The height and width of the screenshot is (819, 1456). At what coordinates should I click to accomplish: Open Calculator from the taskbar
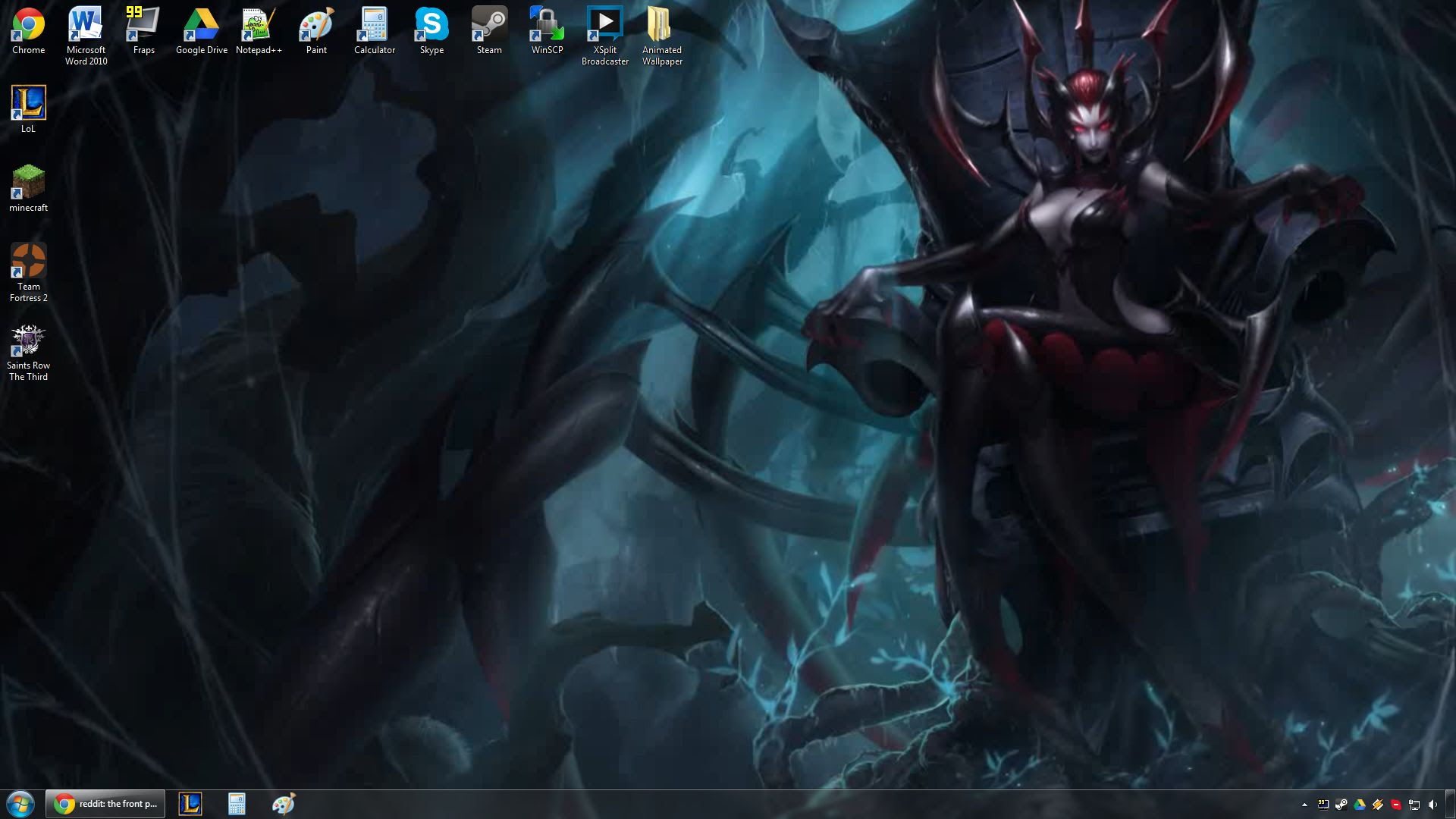[x=237, y=804]
